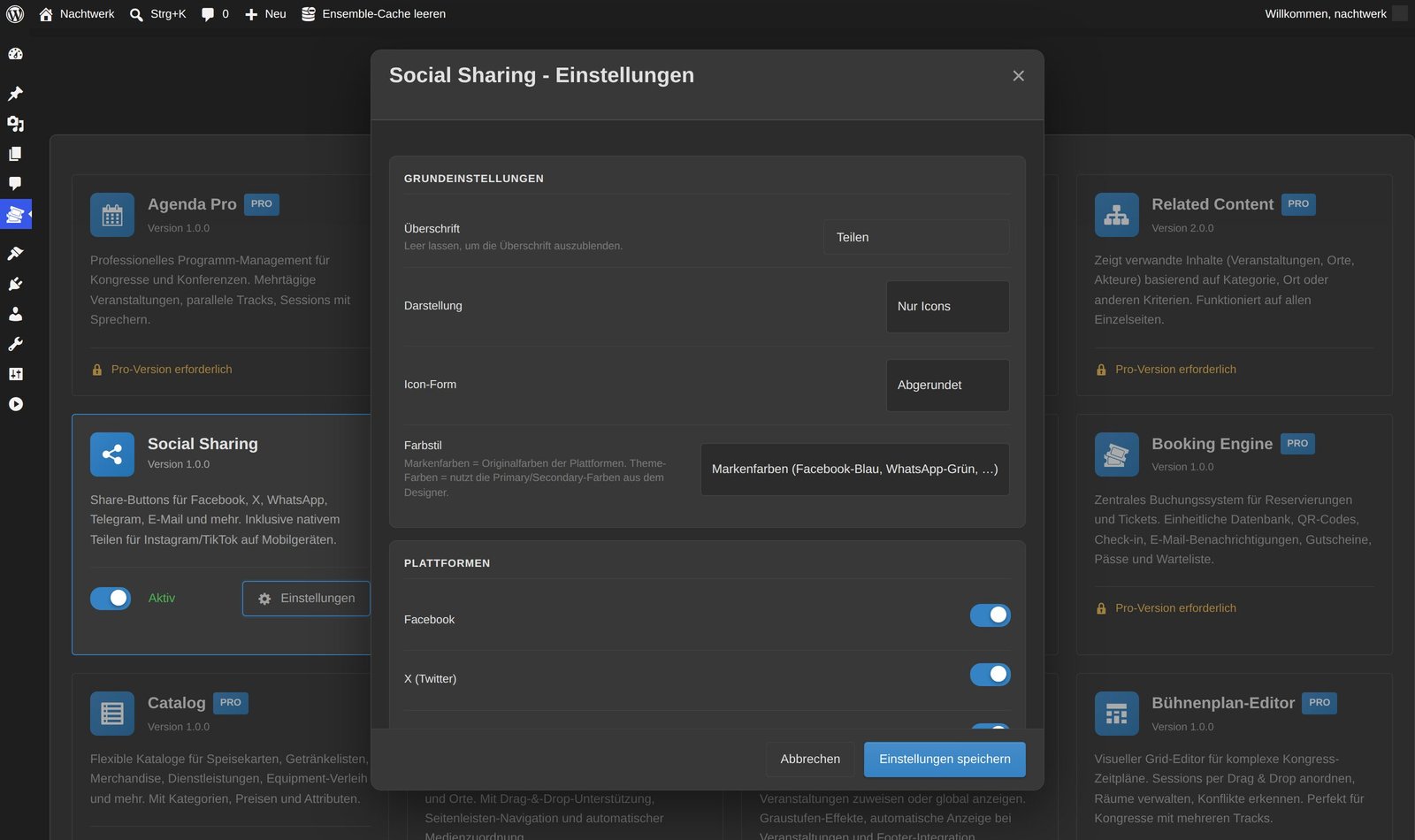This screenshot has width=1415, height=840.
Task: Open the Strg+K search item
Action: coord(157,14)
